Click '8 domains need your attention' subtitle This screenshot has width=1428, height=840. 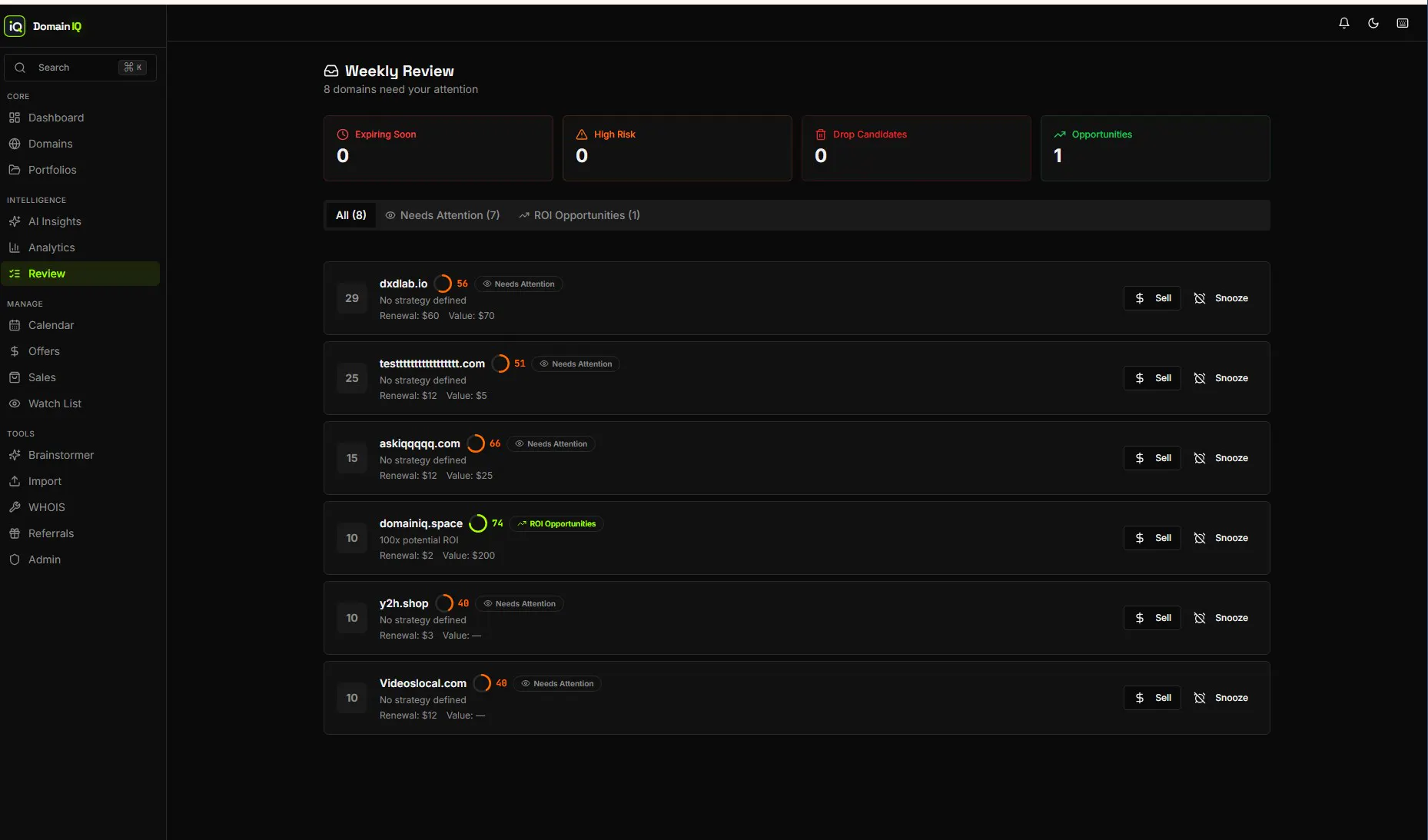tap(400, 89)
